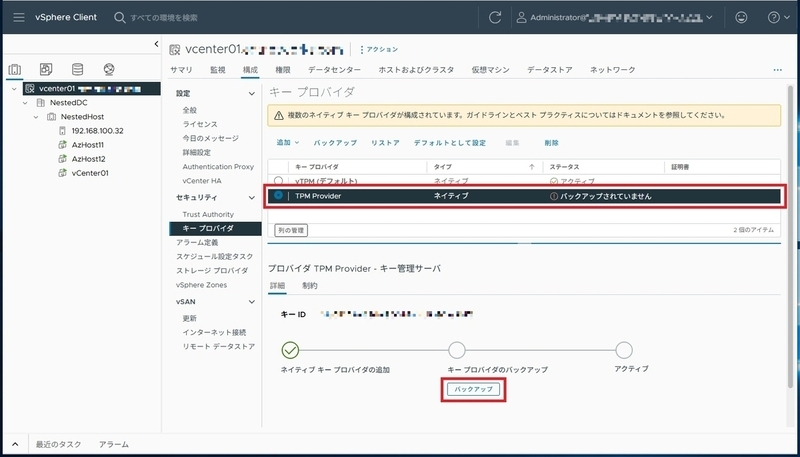Open the hamburger main menu
The width and height of the screenshot is (800, 457).
[19, 17]
